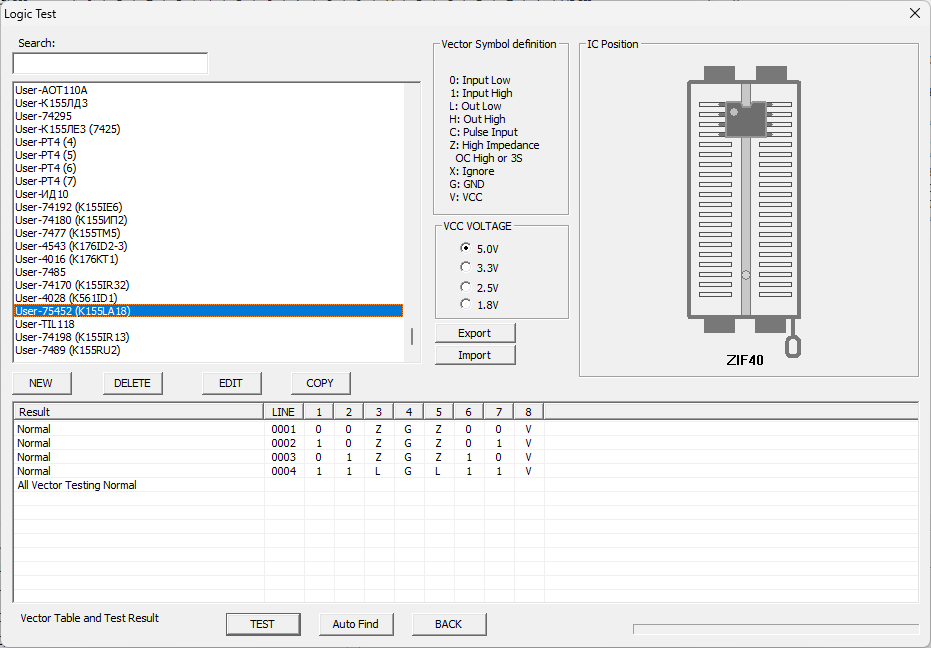Click the Import button

tap(475, 355)
